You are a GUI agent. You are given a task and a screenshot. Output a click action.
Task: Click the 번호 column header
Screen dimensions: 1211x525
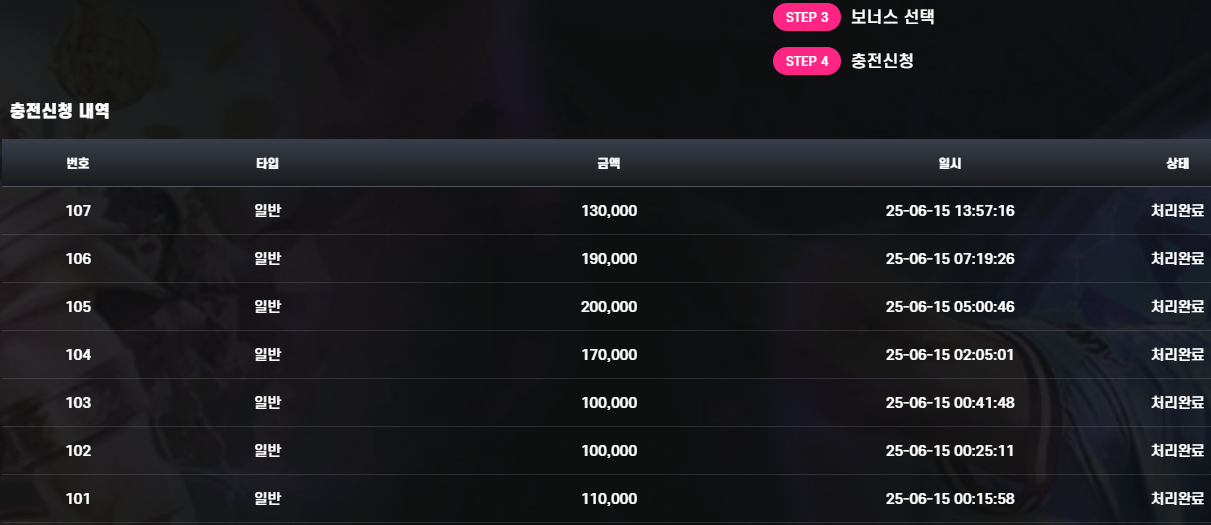[x=78, y=163]
